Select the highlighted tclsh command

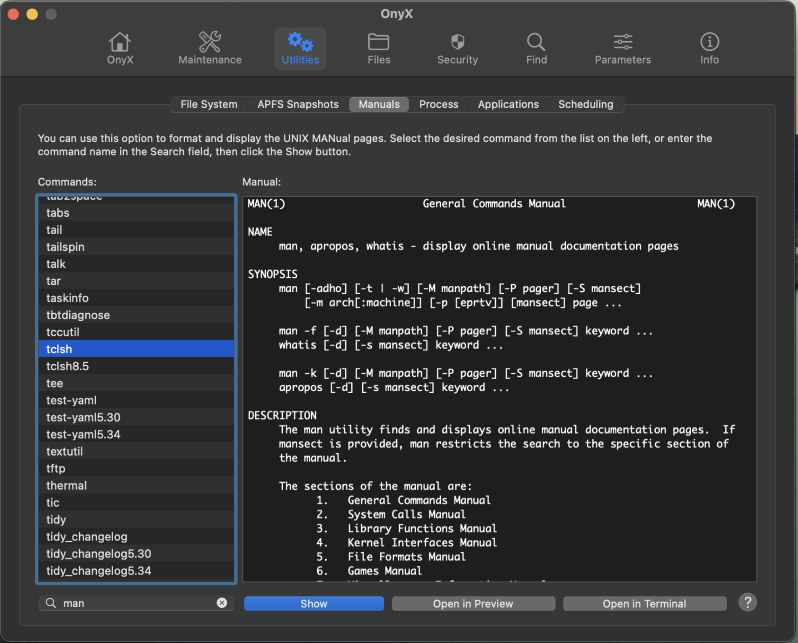[x=136, y=349]
